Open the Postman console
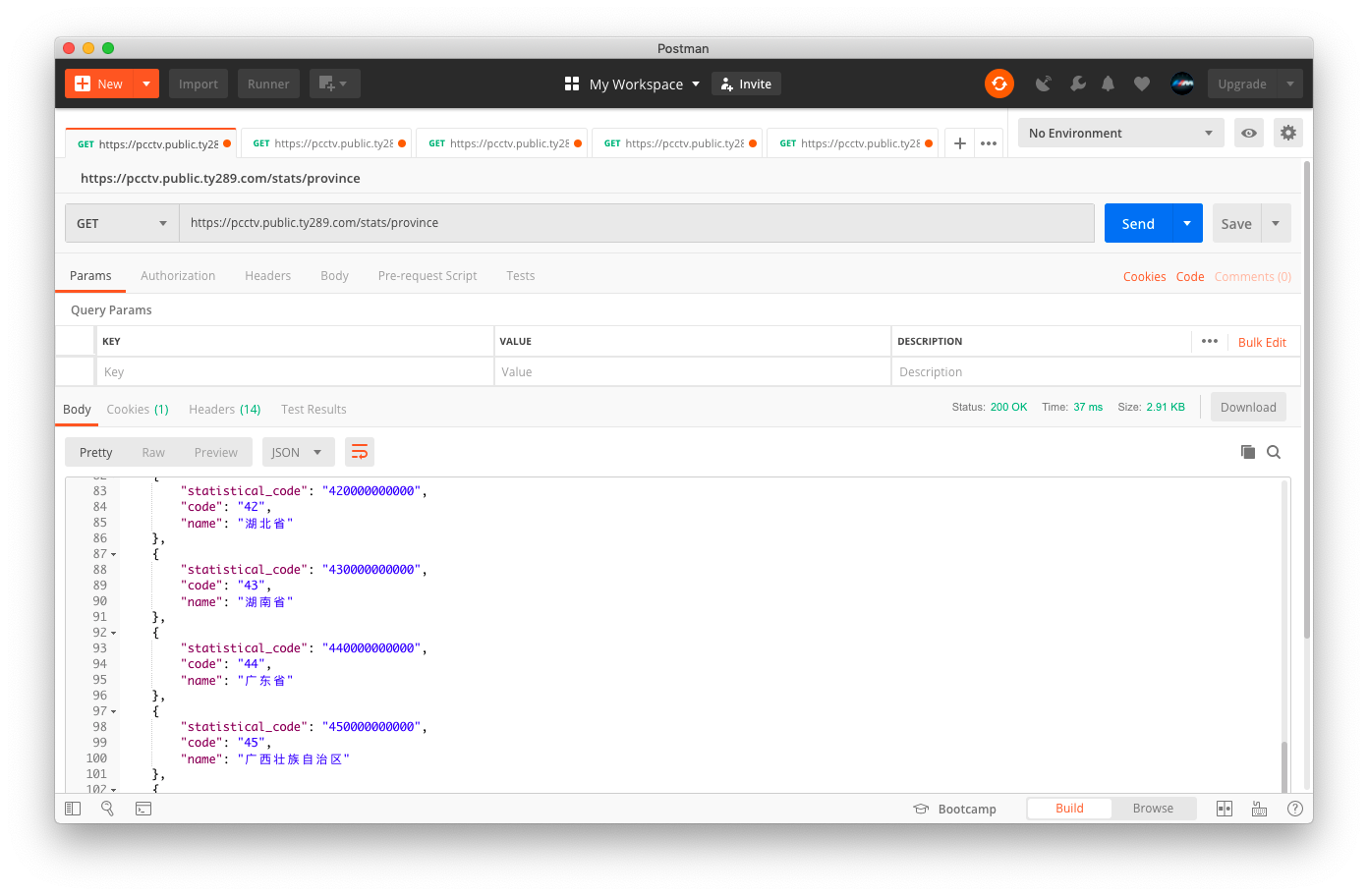1368x896 pixels. 143,809
